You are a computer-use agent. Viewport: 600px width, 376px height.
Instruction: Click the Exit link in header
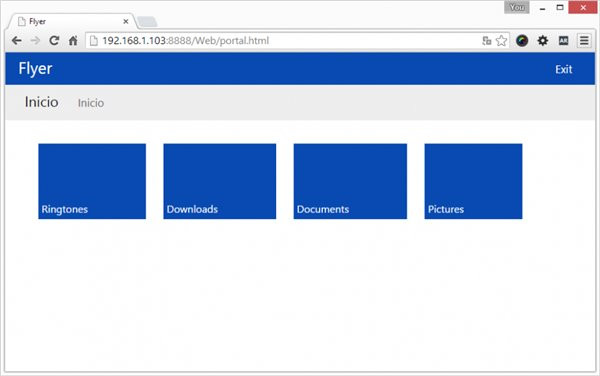[x=564, y=69]
